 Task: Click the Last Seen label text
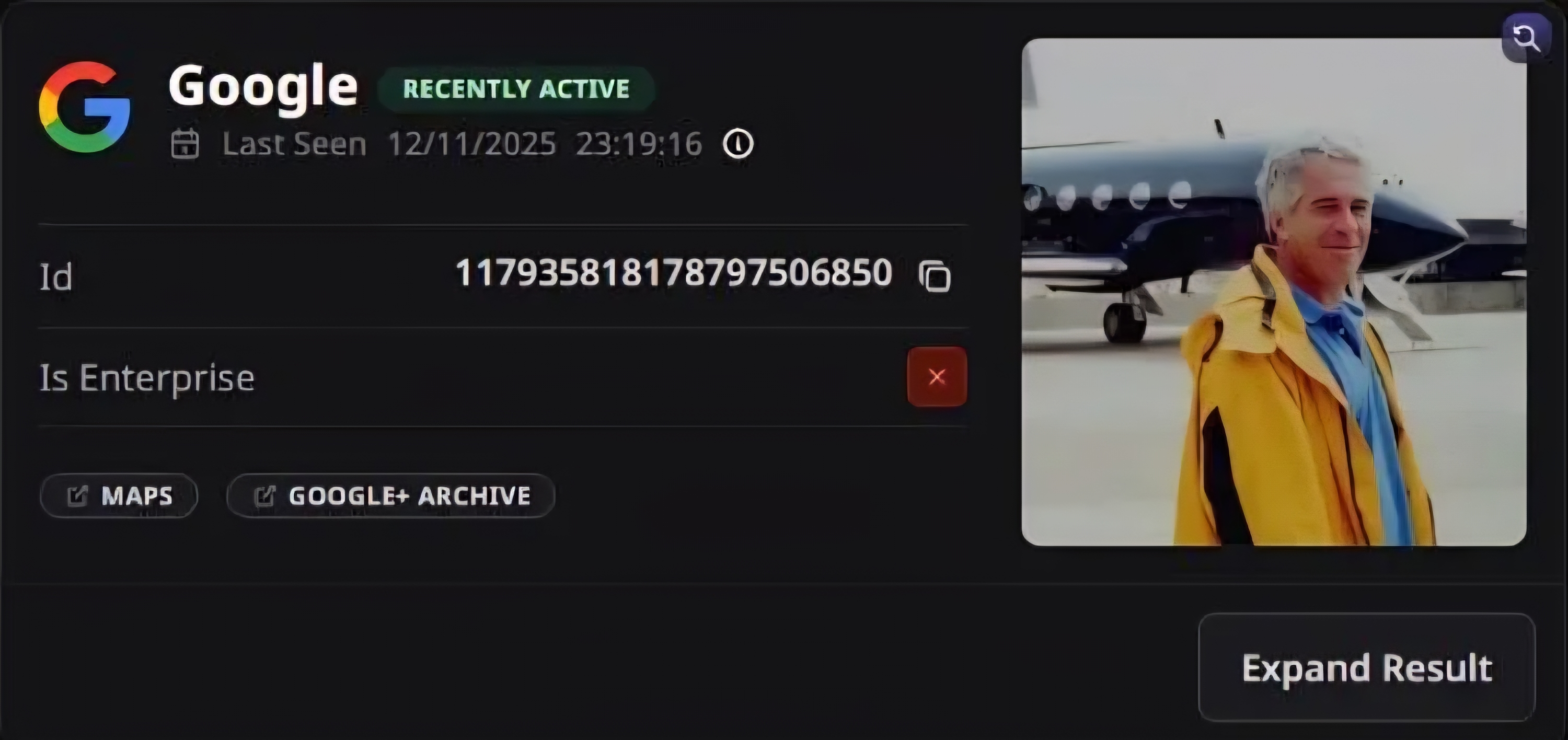pos(295,145)
